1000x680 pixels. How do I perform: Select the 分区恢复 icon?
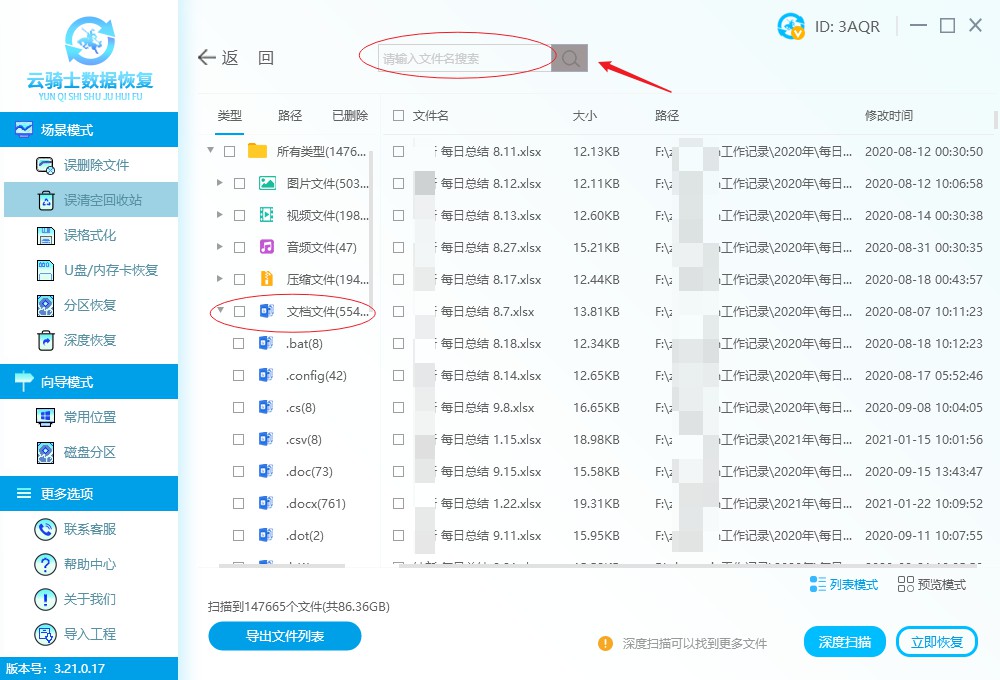click(45, 306)
